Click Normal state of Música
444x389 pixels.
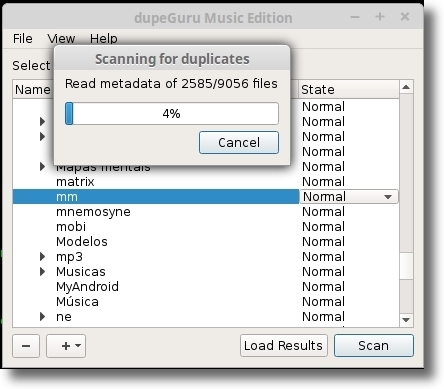[323, 302]
